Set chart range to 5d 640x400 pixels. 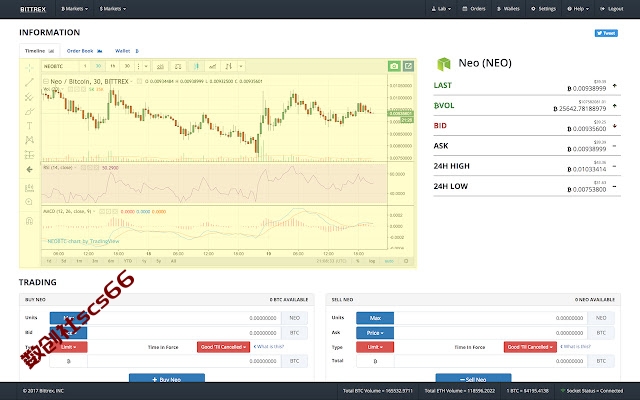[64, 261]
